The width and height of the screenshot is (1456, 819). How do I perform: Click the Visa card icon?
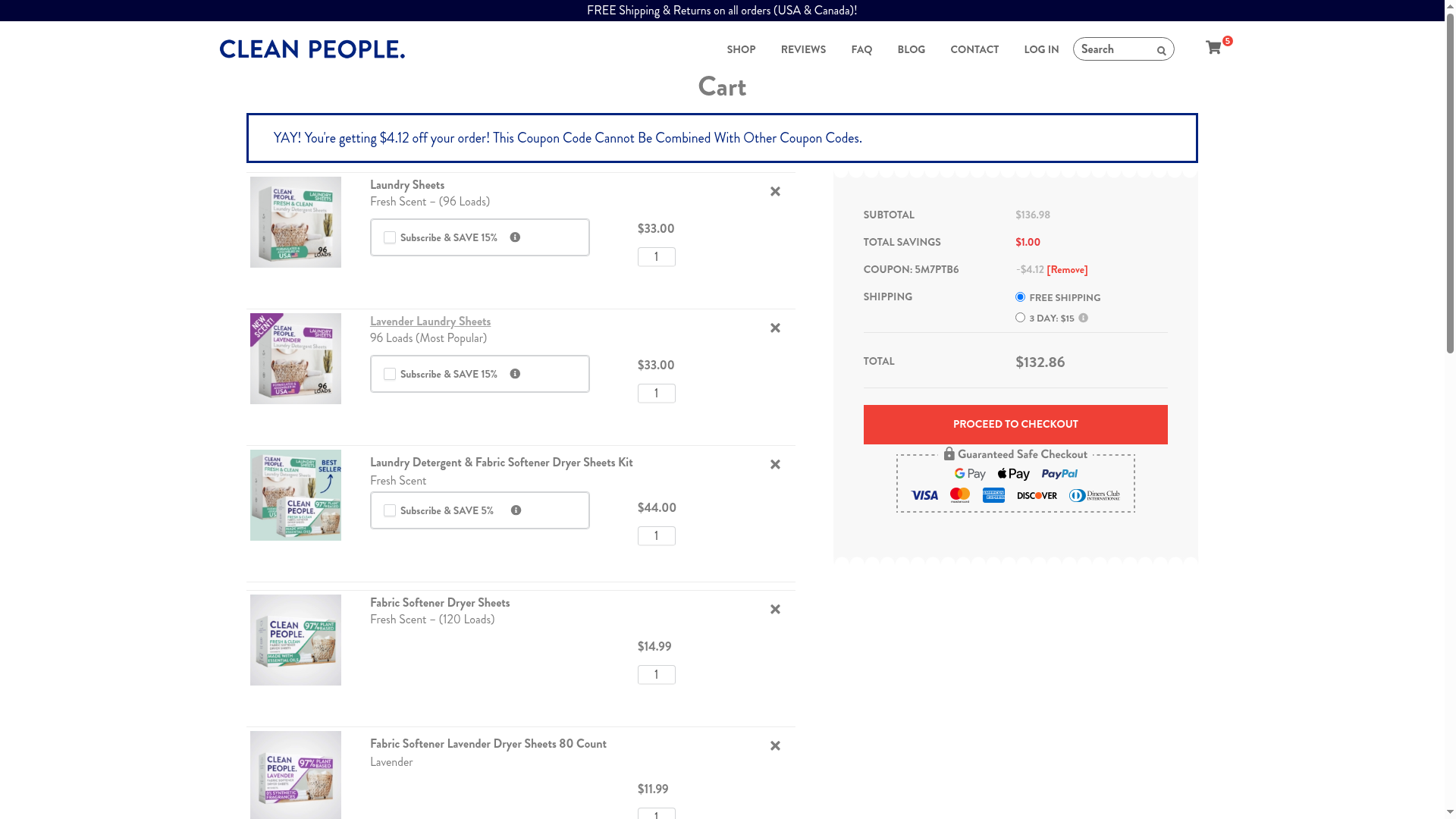tap(924, 495)
